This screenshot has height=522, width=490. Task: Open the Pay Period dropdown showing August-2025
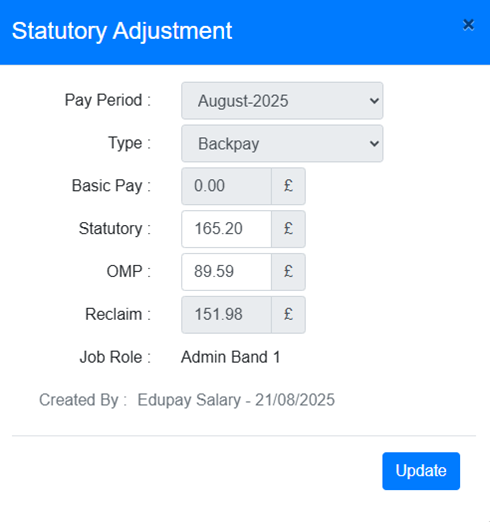coord(282,101)
